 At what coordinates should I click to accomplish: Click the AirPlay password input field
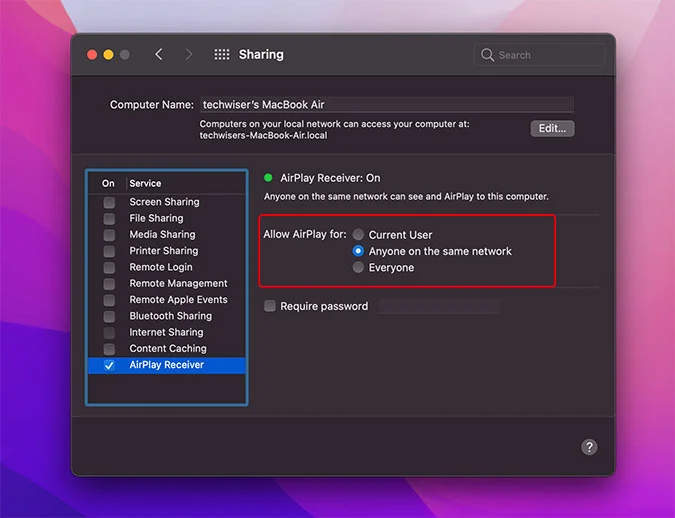point(438,306)
